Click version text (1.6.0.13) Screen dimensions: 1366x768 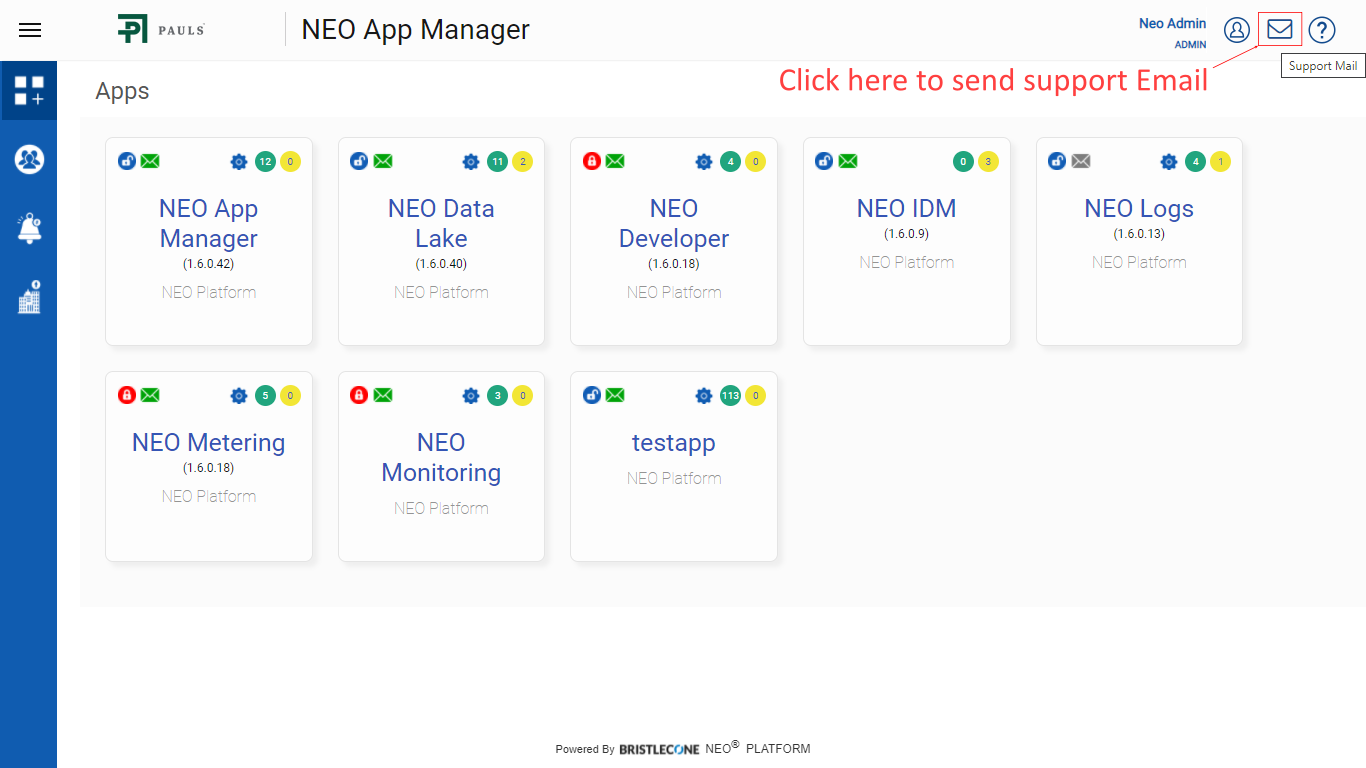click(1139, 234)
